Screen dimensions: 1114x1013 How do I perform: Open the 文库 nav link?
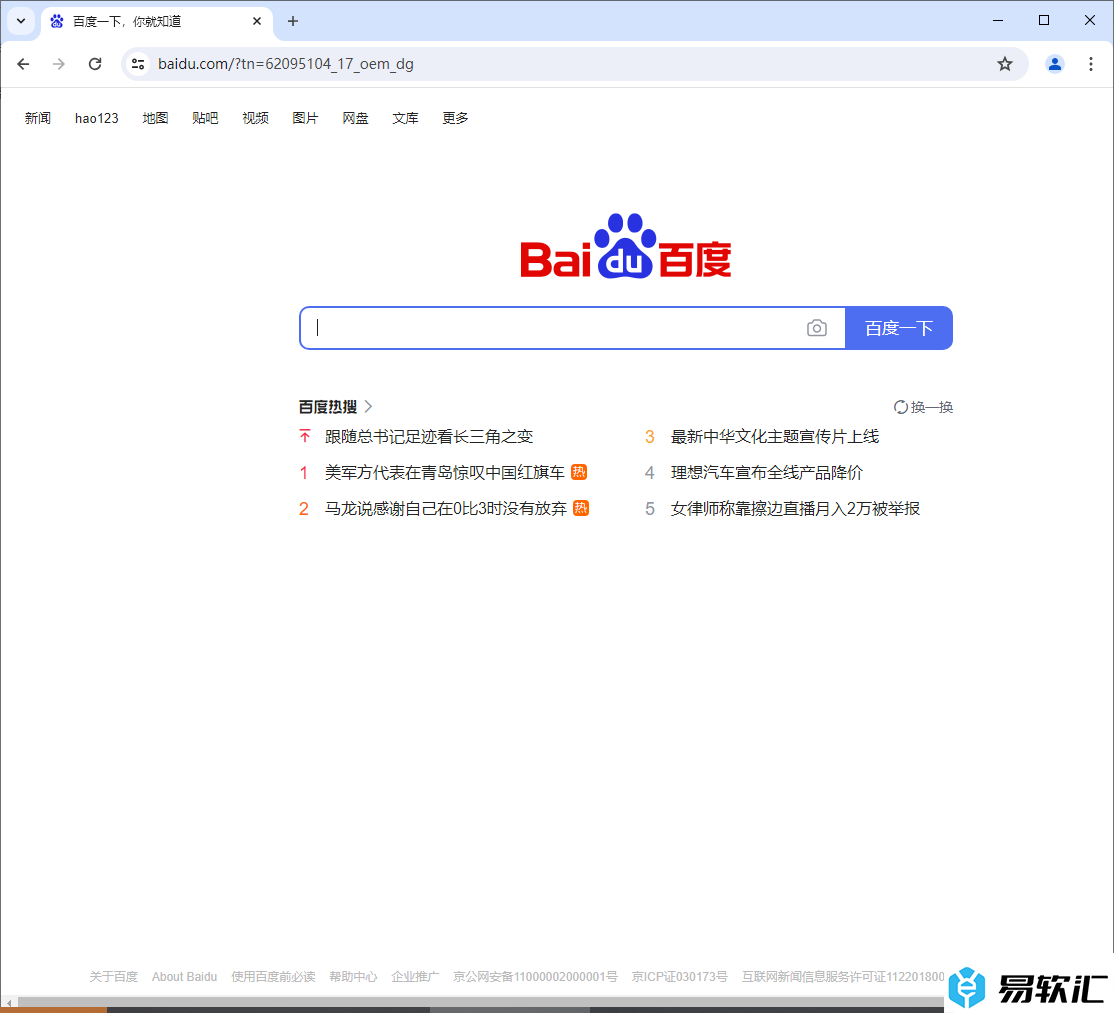(x=406, y=118)
